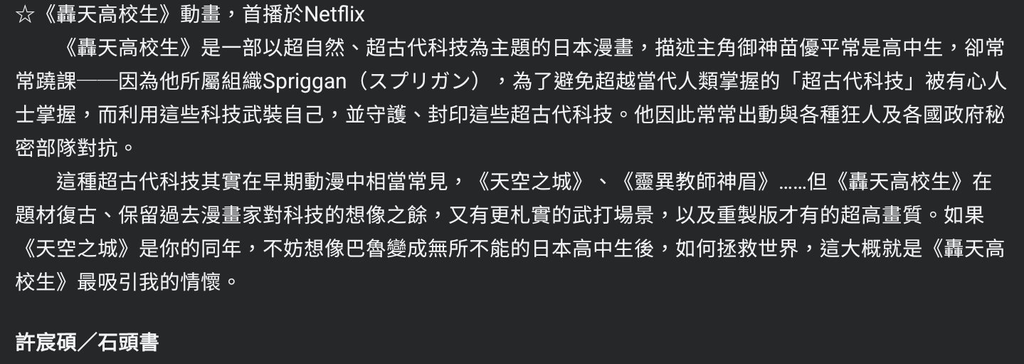Click the phrase 首播於 in the heading
The height and width of the screenshot is (364, 1024).
272,15
